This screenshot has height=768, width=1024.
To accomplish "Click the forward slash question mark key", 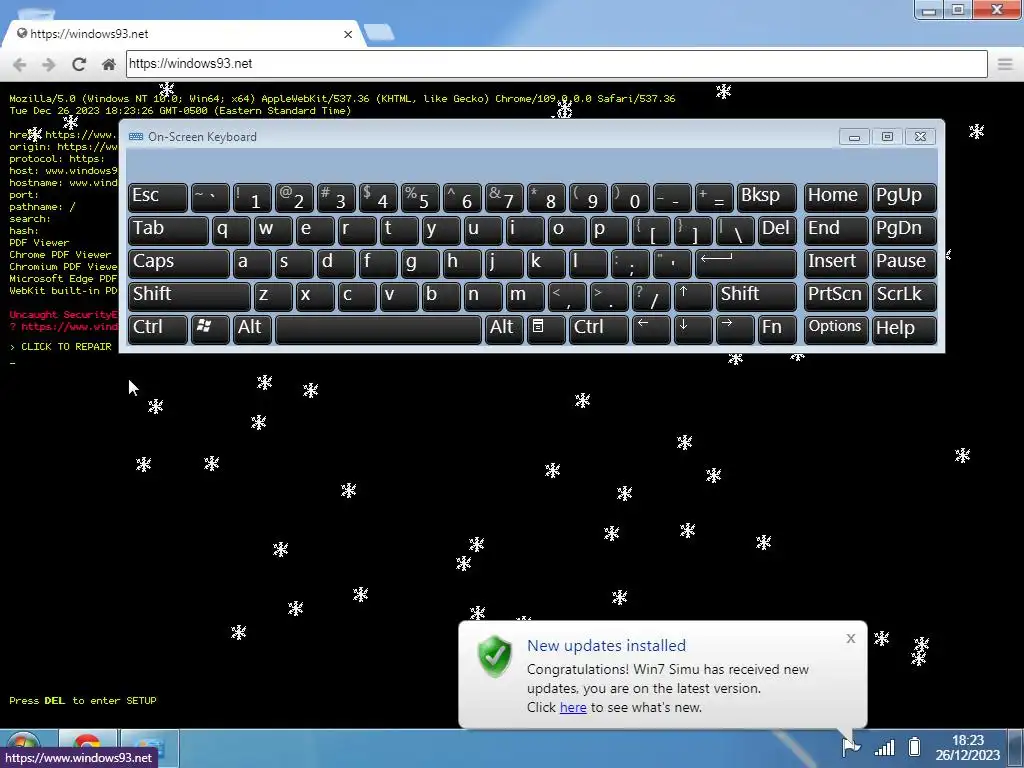I will [650, 295].
